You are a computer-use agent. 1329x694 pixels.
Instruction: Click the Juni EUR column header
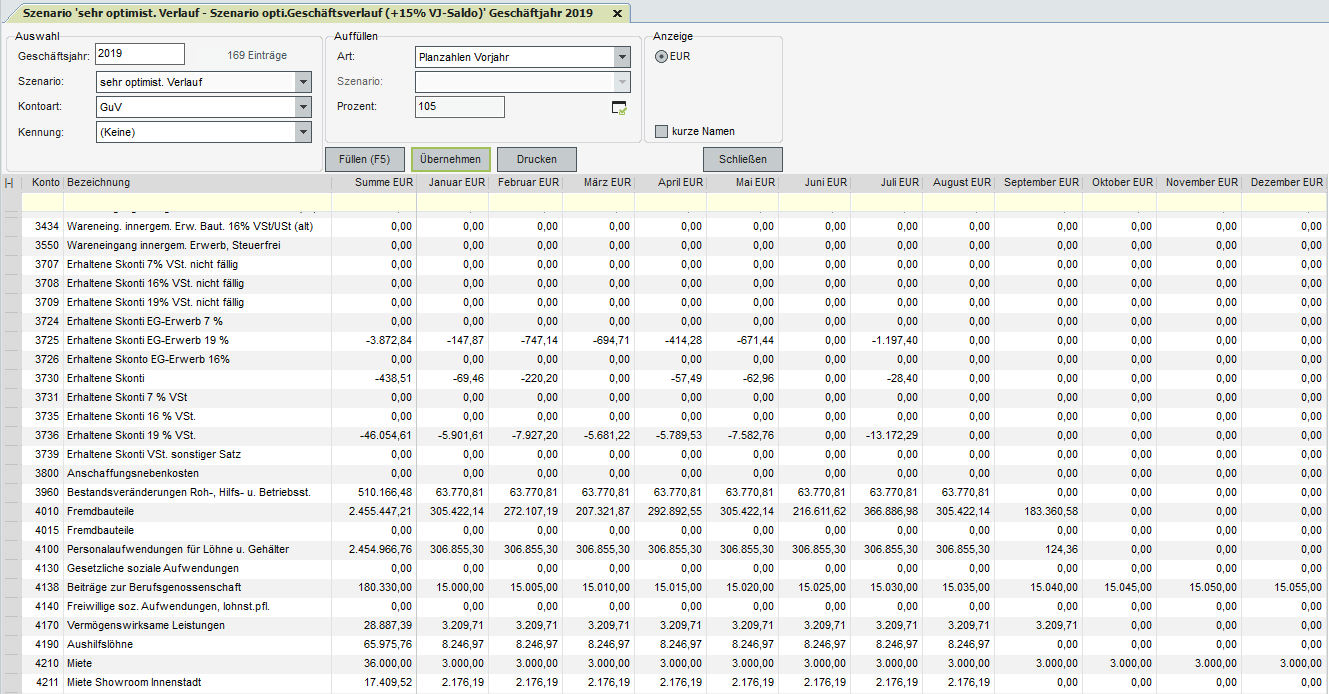(x=815, y=183)
